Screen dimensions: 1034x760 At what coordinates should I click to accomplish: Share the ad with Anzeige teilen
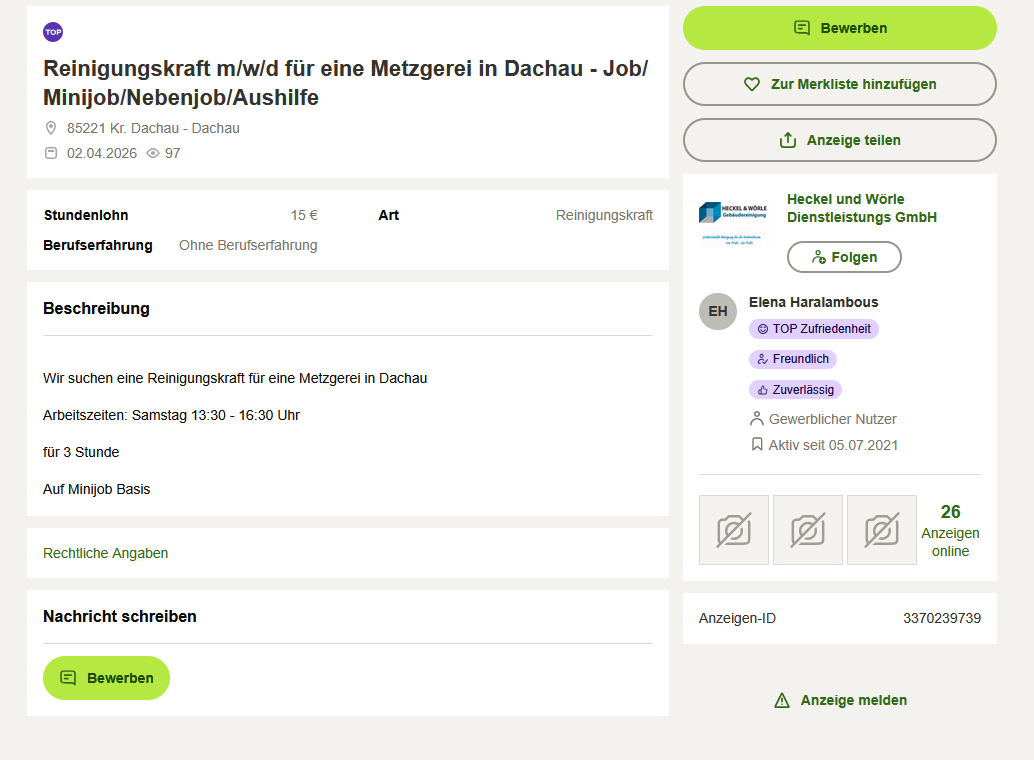pos(839,141)
